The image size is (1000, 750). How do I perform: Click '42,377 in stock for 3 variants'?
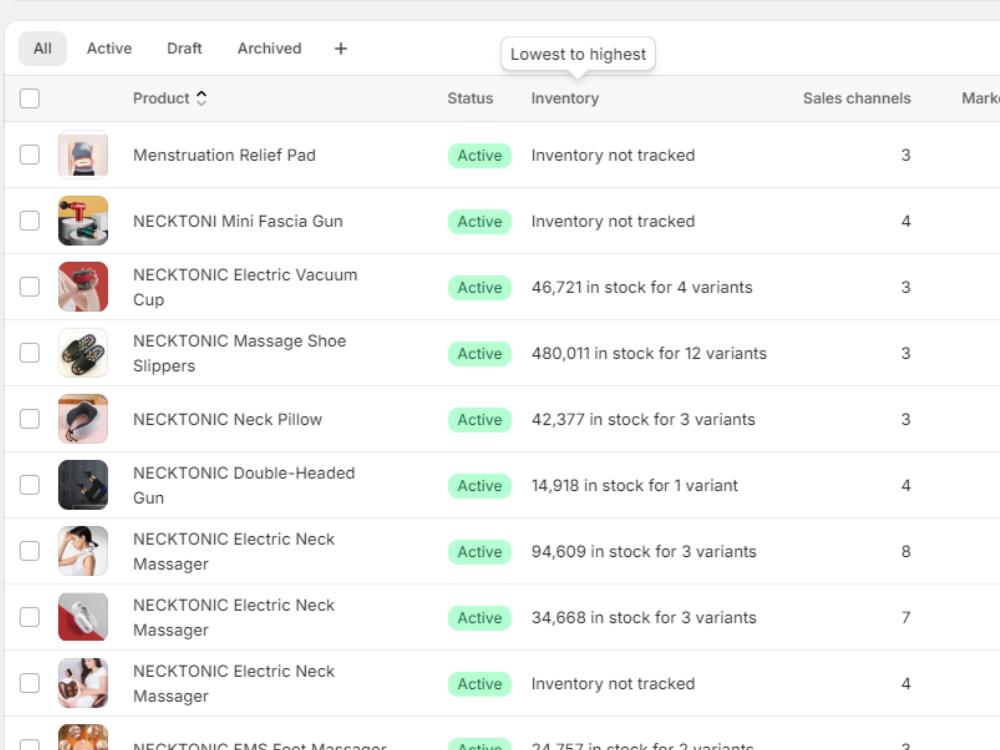(x=643, y=419)
